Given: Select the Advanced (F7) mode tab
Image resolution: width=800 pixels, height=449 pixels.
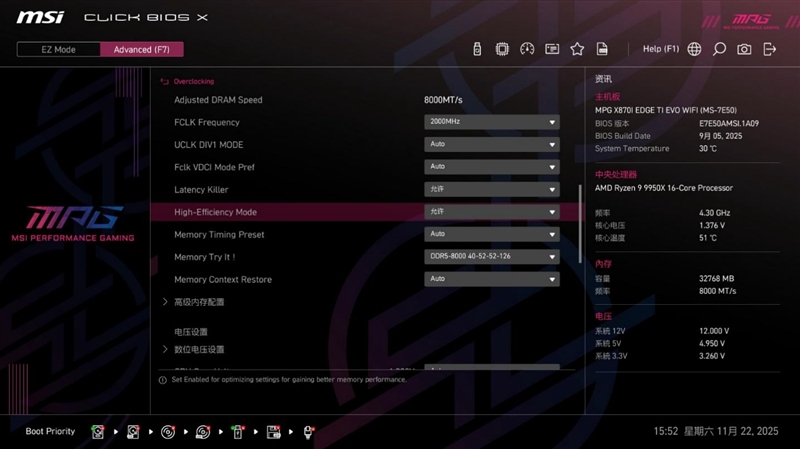Looking at the screenshot, I should point(141,49).
